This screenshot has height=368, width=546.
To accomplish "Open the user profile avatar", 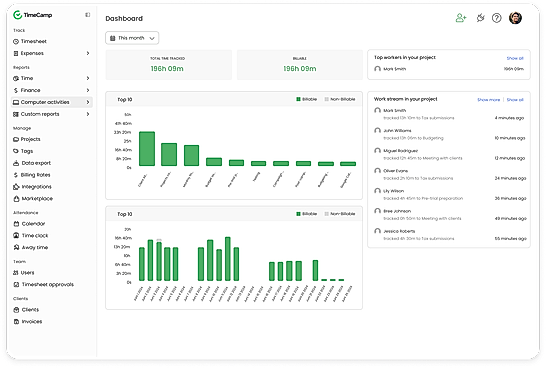I will coord(515,18).
